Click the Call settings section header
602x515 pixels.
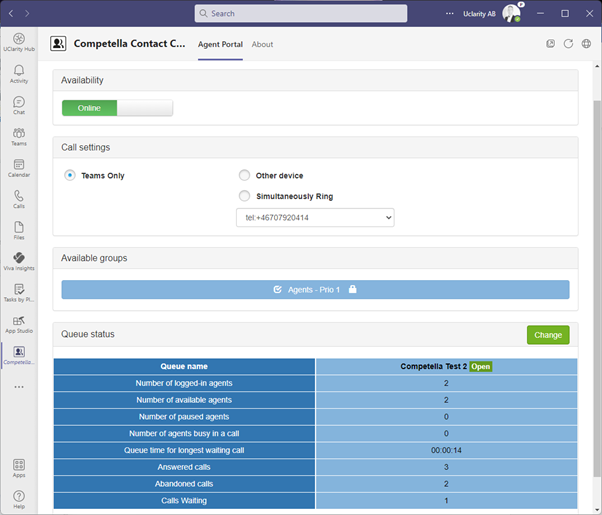point(315,147)
